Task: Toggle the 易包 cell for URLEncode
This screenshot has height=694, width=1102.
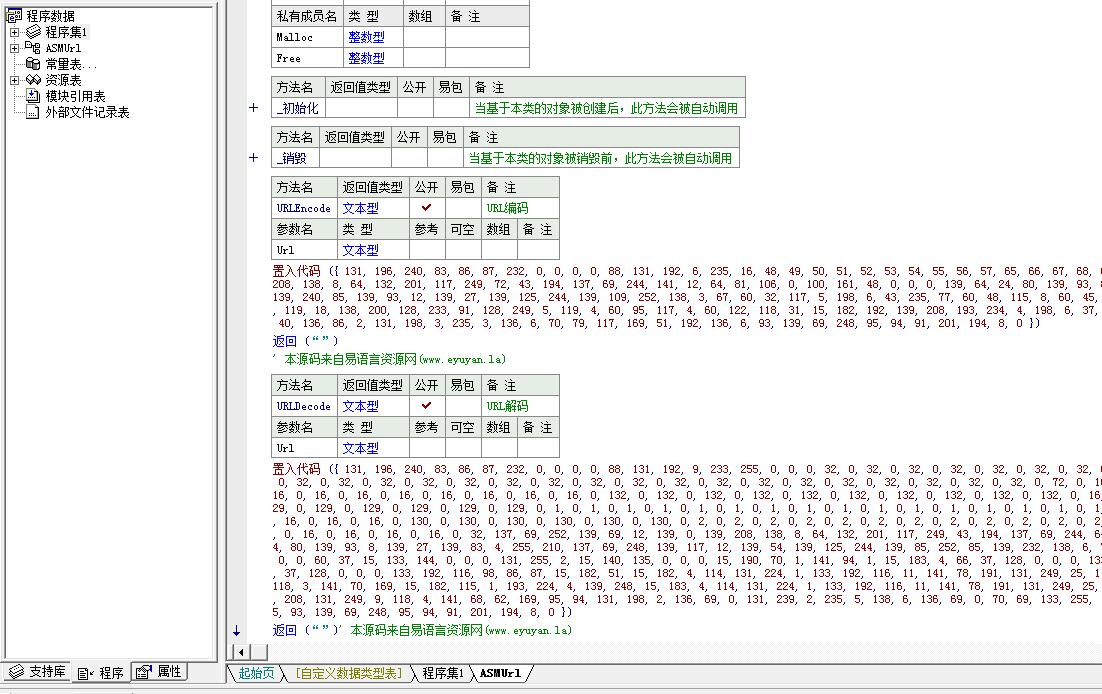Action: (463, 208)
